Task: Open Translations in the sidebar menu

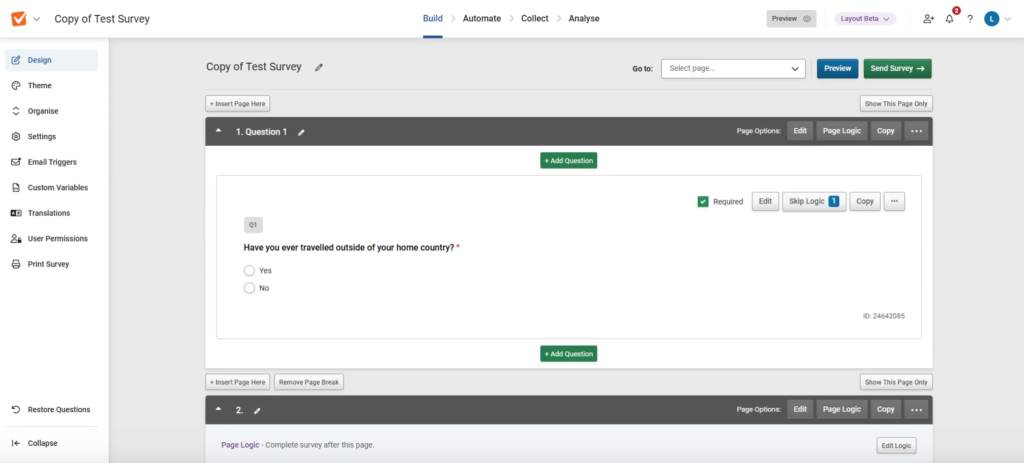Action: coord(52,213)
